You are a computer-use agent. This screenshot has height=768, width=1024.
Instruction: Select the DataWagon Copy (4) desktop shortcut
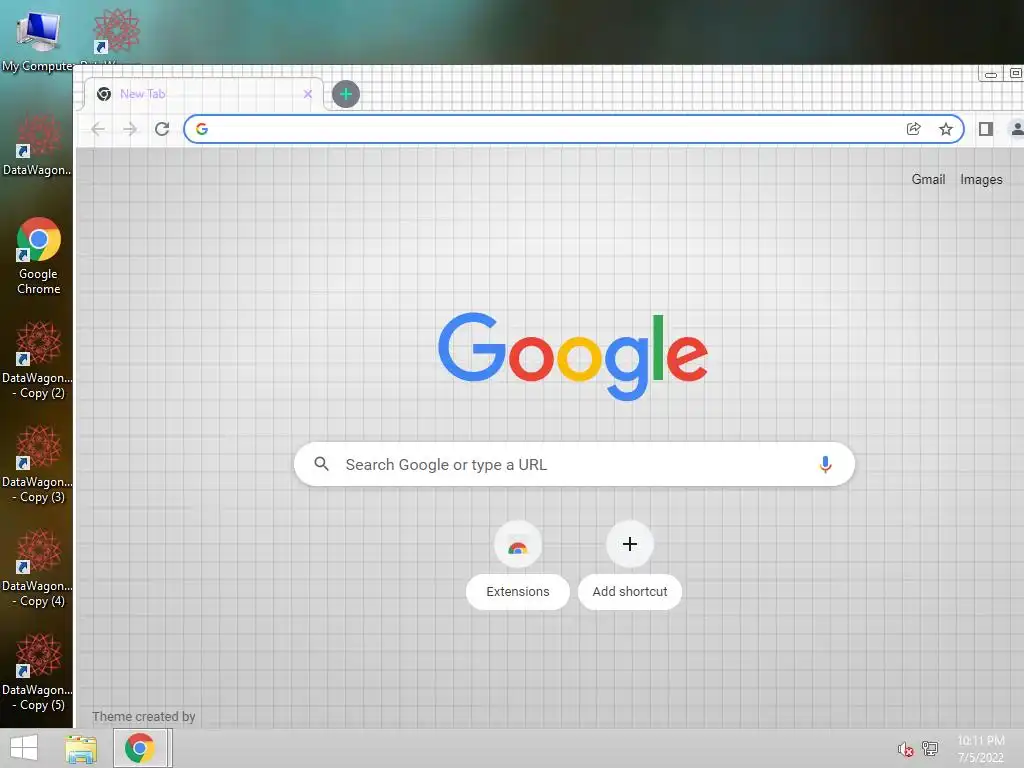tap(38, 568)
